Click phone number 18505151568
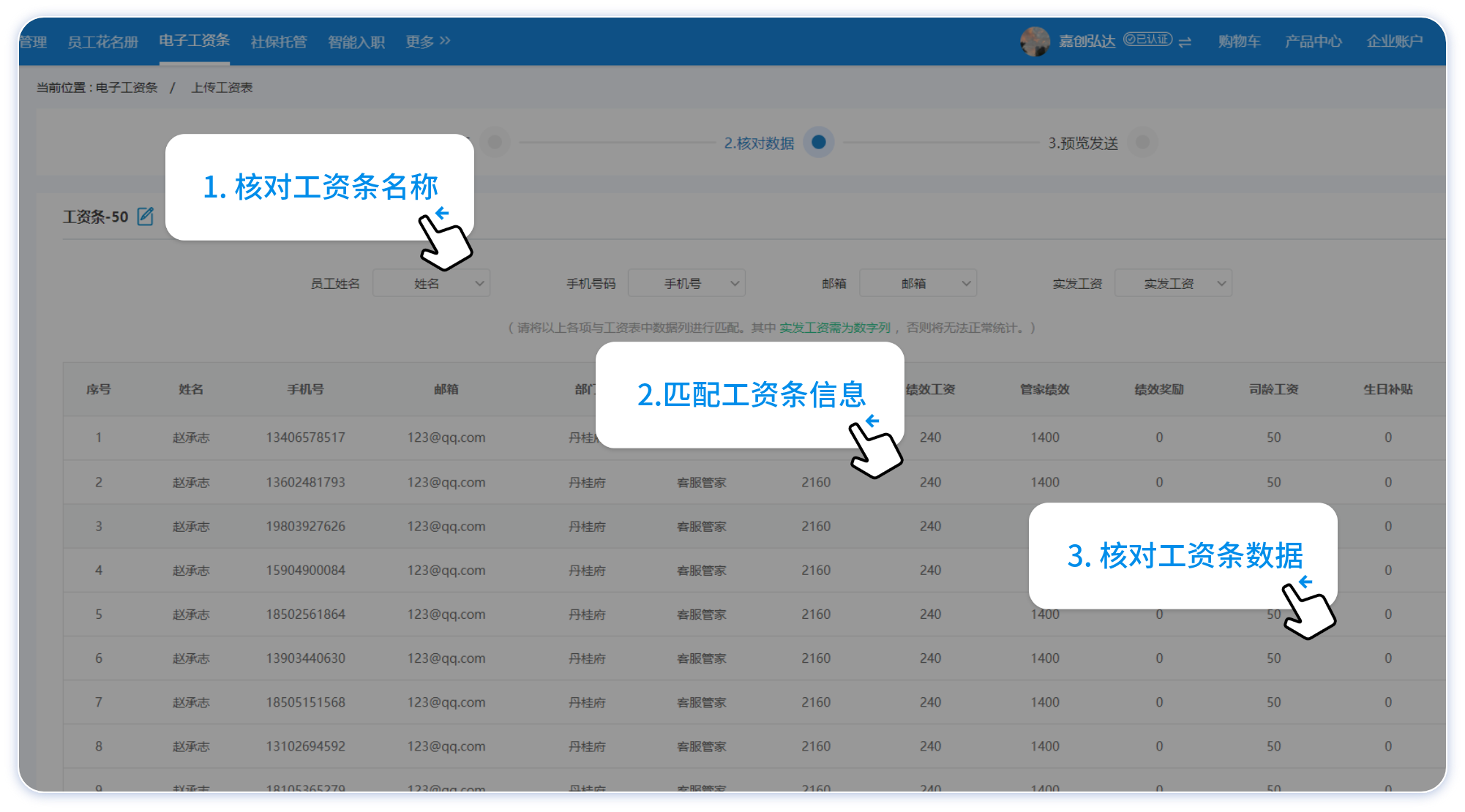 click(x=305, y=702)
